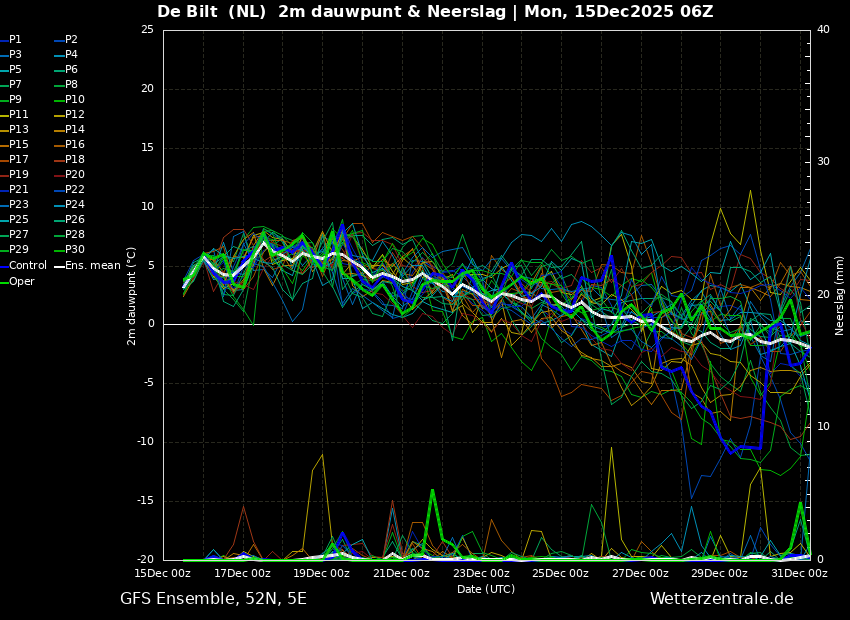
Task: Click the -20 value on dauwpunt axis
Action: click(x=146, y=559)
